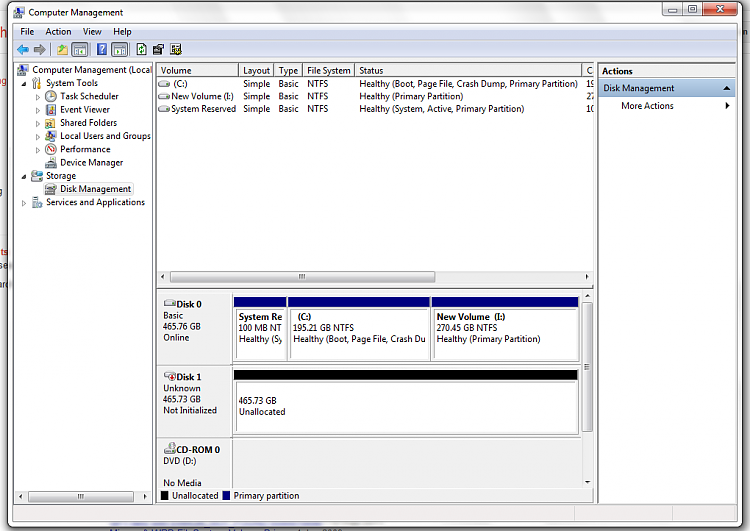Image resolution: width=750 pixels, height=531 pixels.
Task: Expand the Performance node arrow
Action: [x=38, y=150]
